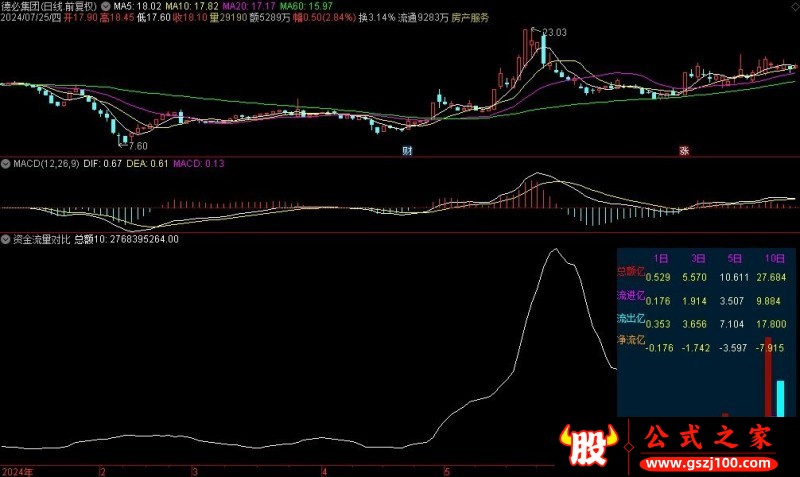Click the date 2024/07/25/四

coord(31,18)
